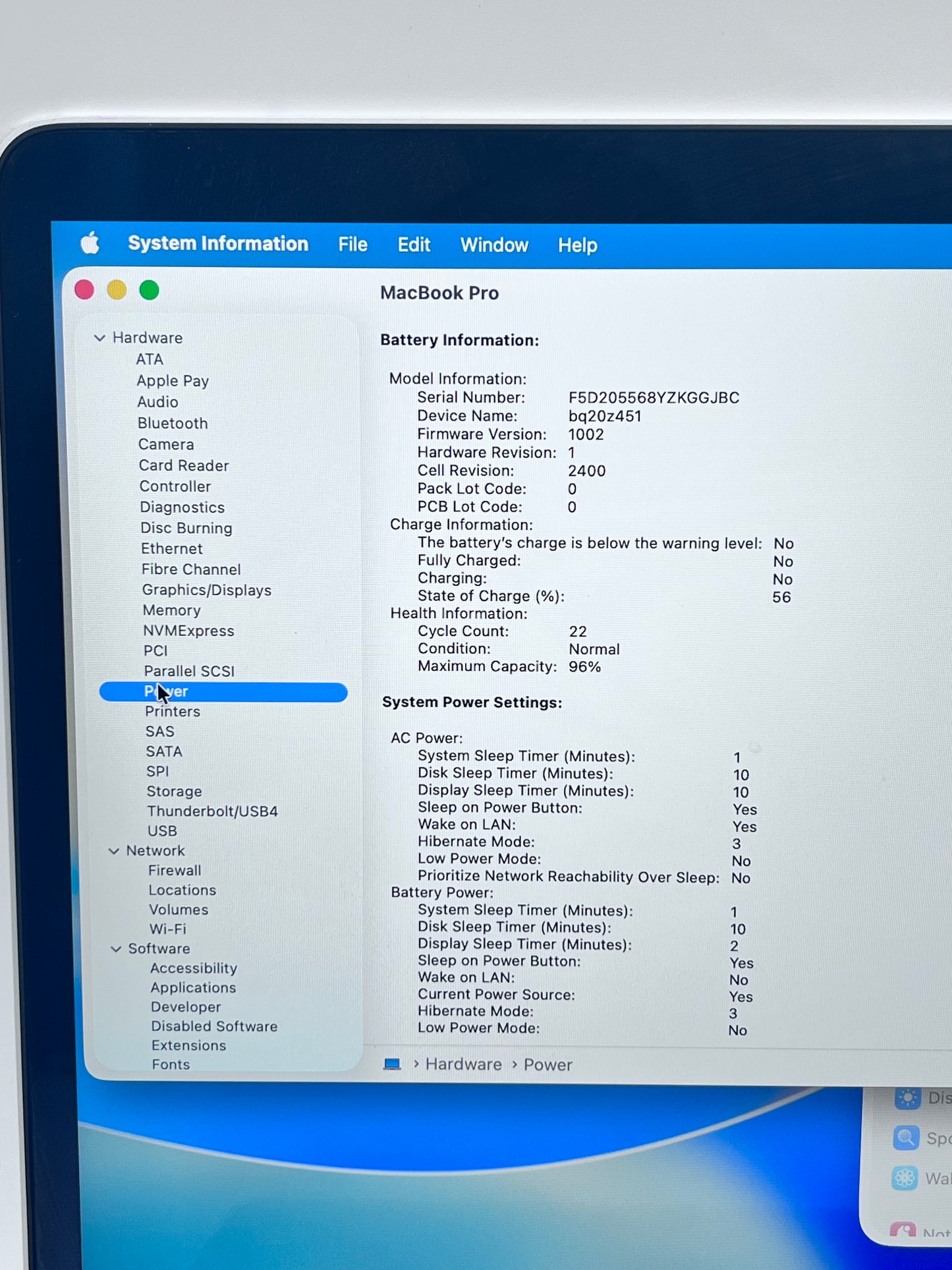Viewport: 952px width, 1270px height.
Task: Select Diagnostics in the sidebar
Action: 182,507
